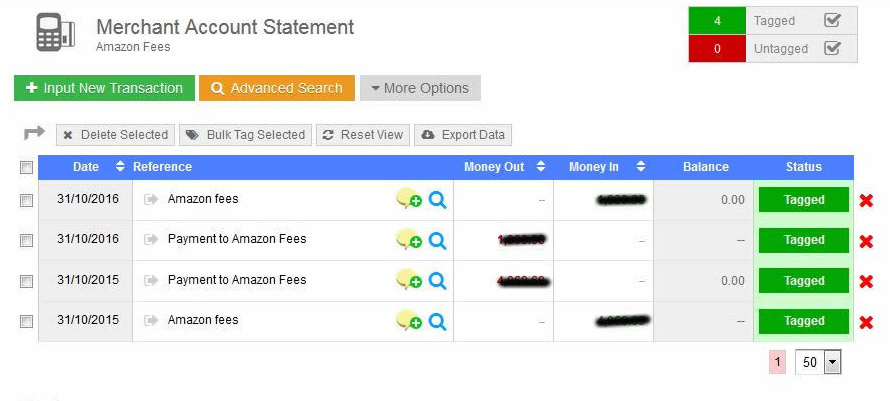Open the page size dropdown showing 50

click(818, 362)
